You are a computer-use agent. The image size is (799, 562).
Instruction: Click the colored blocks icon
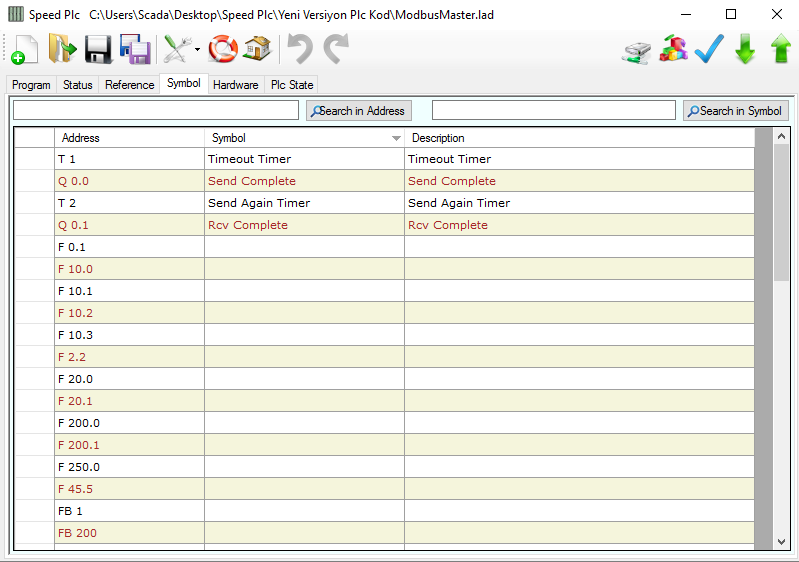click(x=674, y=49)
